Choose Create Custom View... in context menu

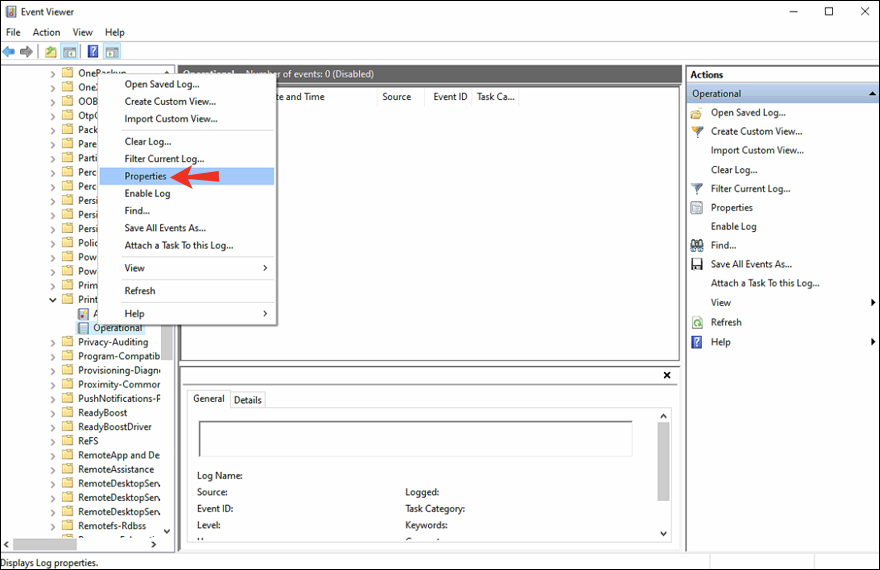pos(187,102)
